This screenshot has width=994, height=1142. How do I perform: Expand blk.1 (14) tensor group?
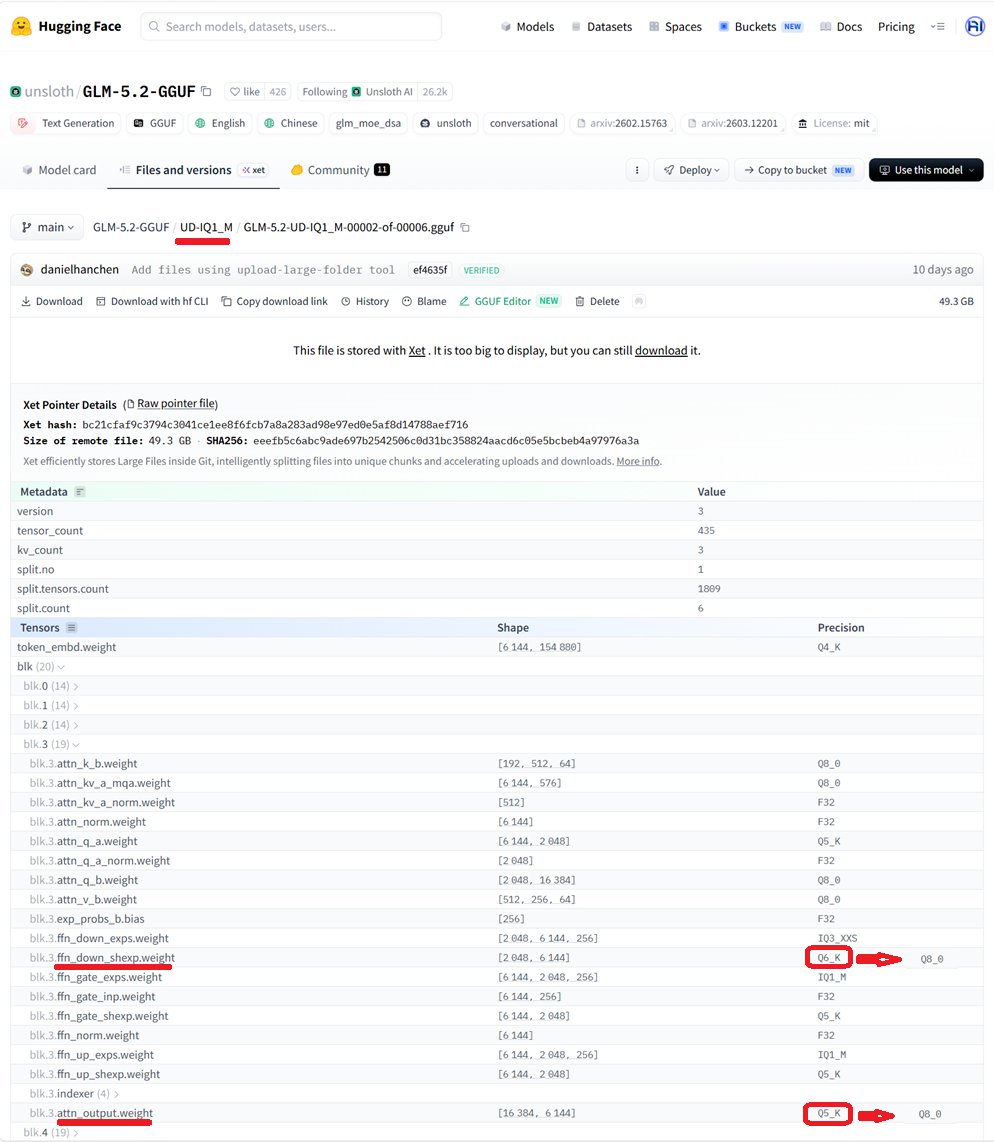click(50, 706)
